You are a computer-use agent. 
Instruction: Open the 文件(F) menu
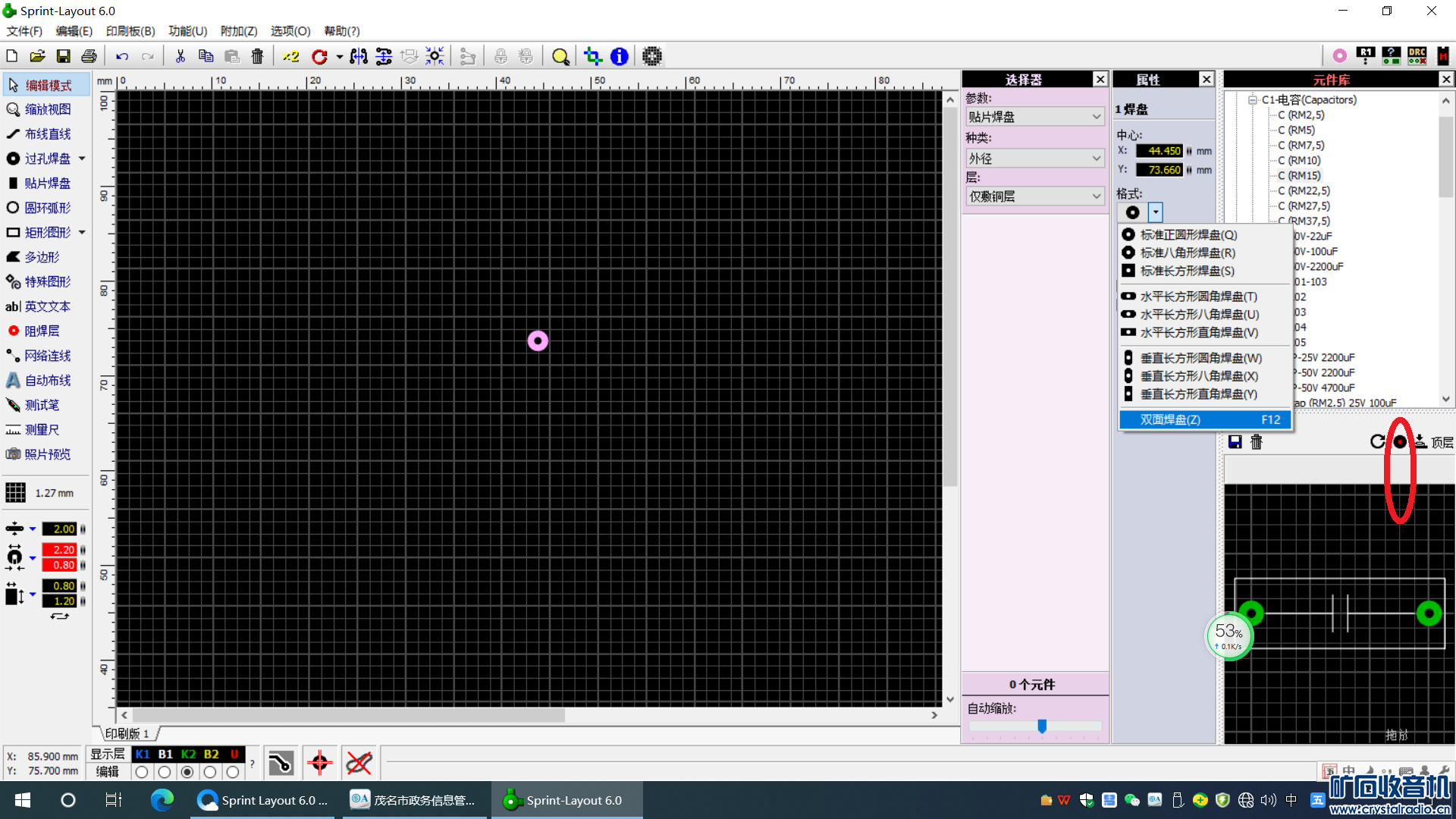[x=24, y=31]
